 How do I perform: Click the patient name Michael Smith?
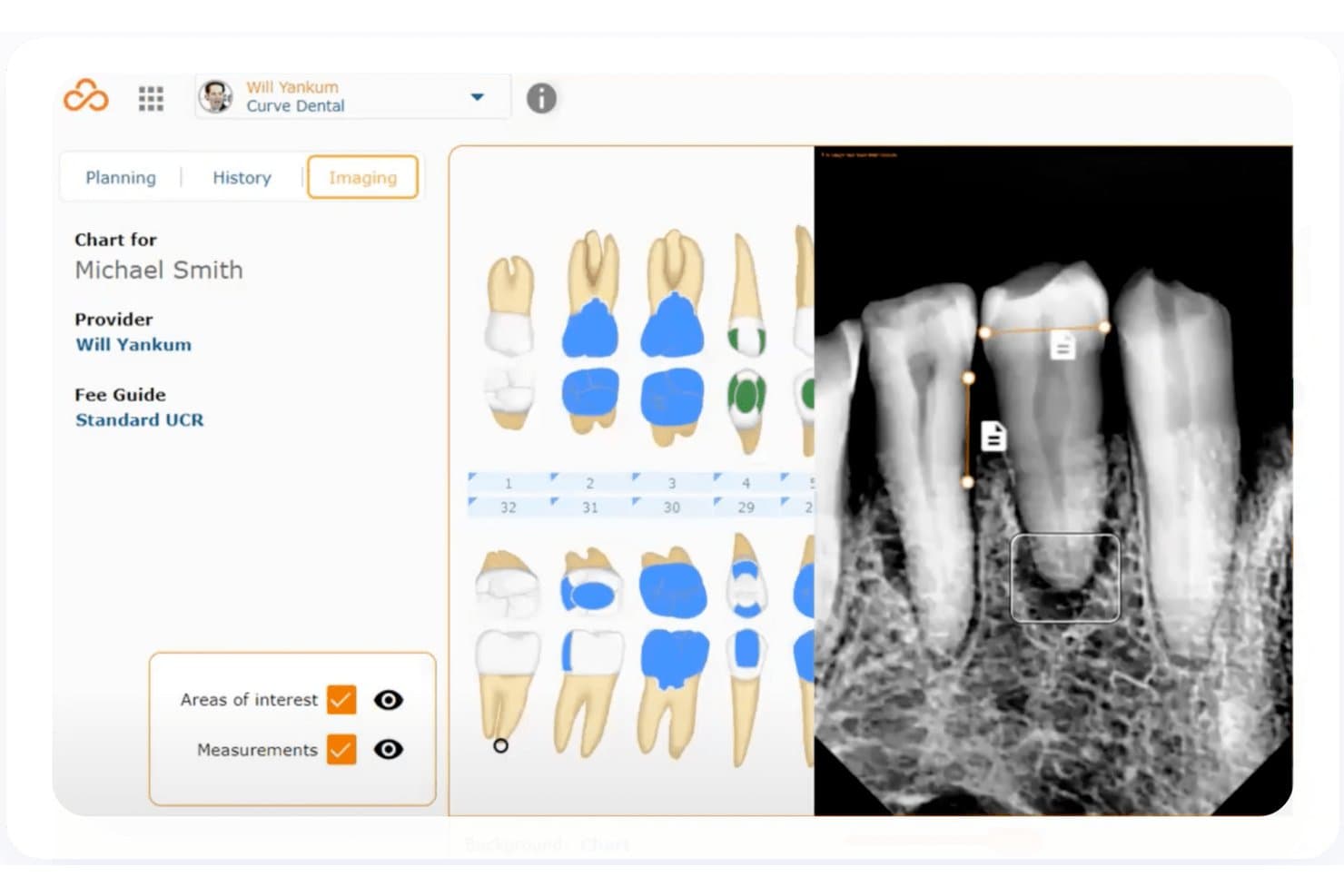[x=159, y=271]
